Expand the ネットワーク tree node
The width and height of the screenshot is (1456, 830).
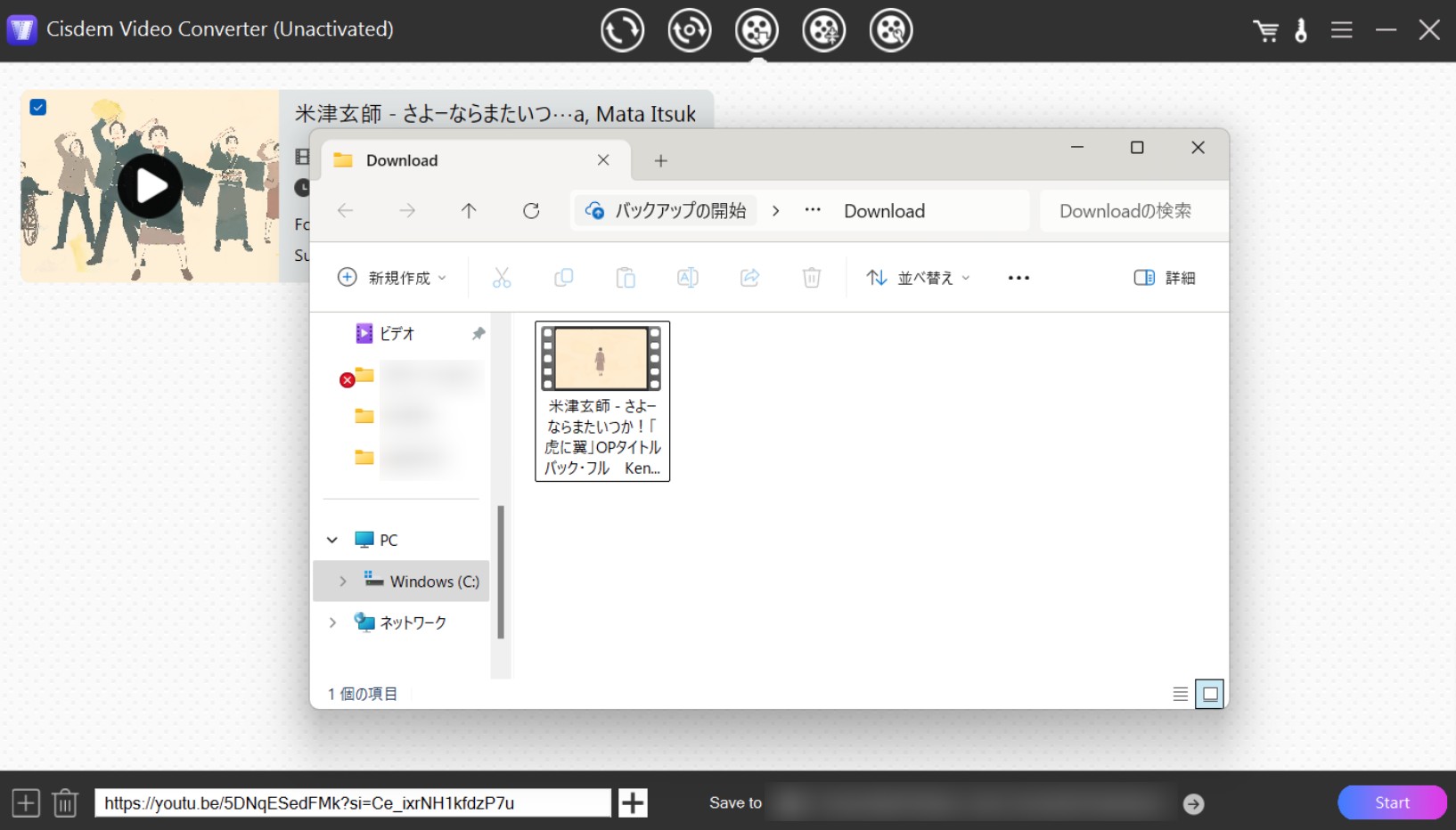332,622
